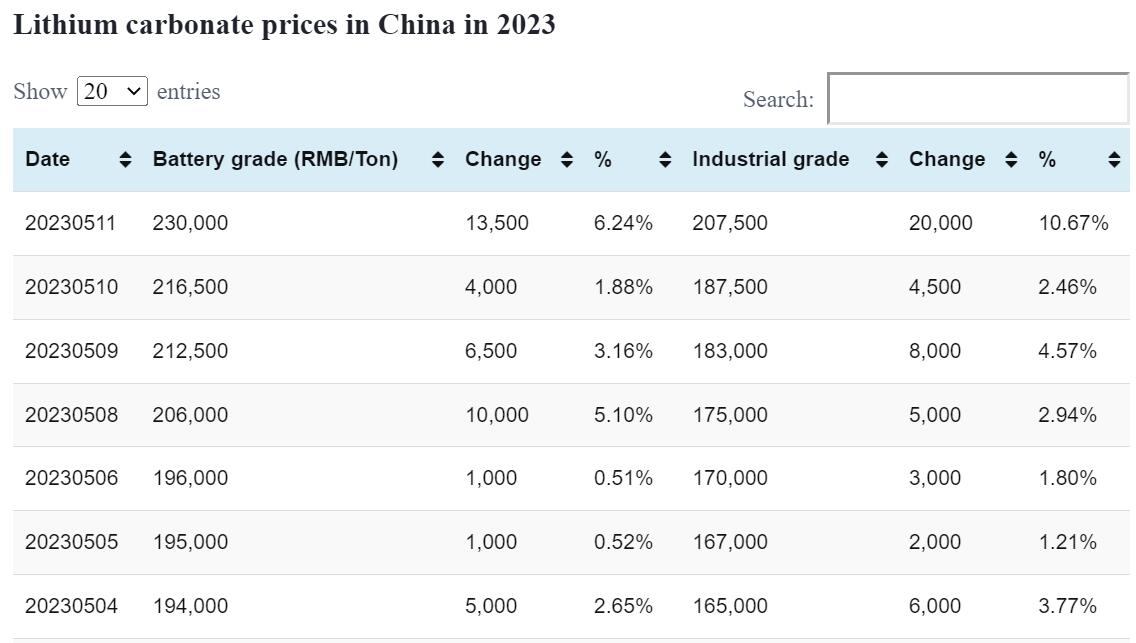The width and height of the screenshot is (1136, 643).
Task: Click the 10.67% industrial change value
Action: [1073, 223]
